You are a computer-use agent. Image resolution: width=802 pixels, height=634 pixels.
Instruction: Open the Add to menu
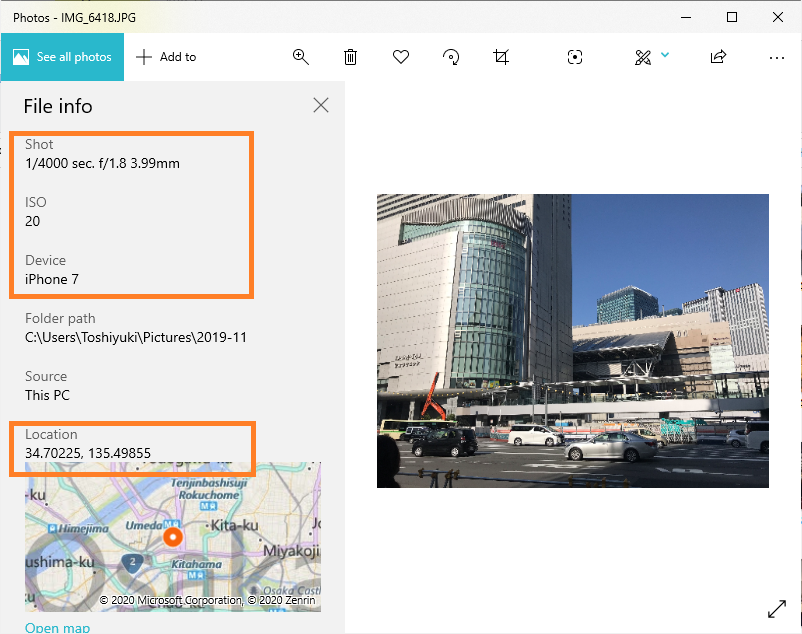tap(166, 57)
